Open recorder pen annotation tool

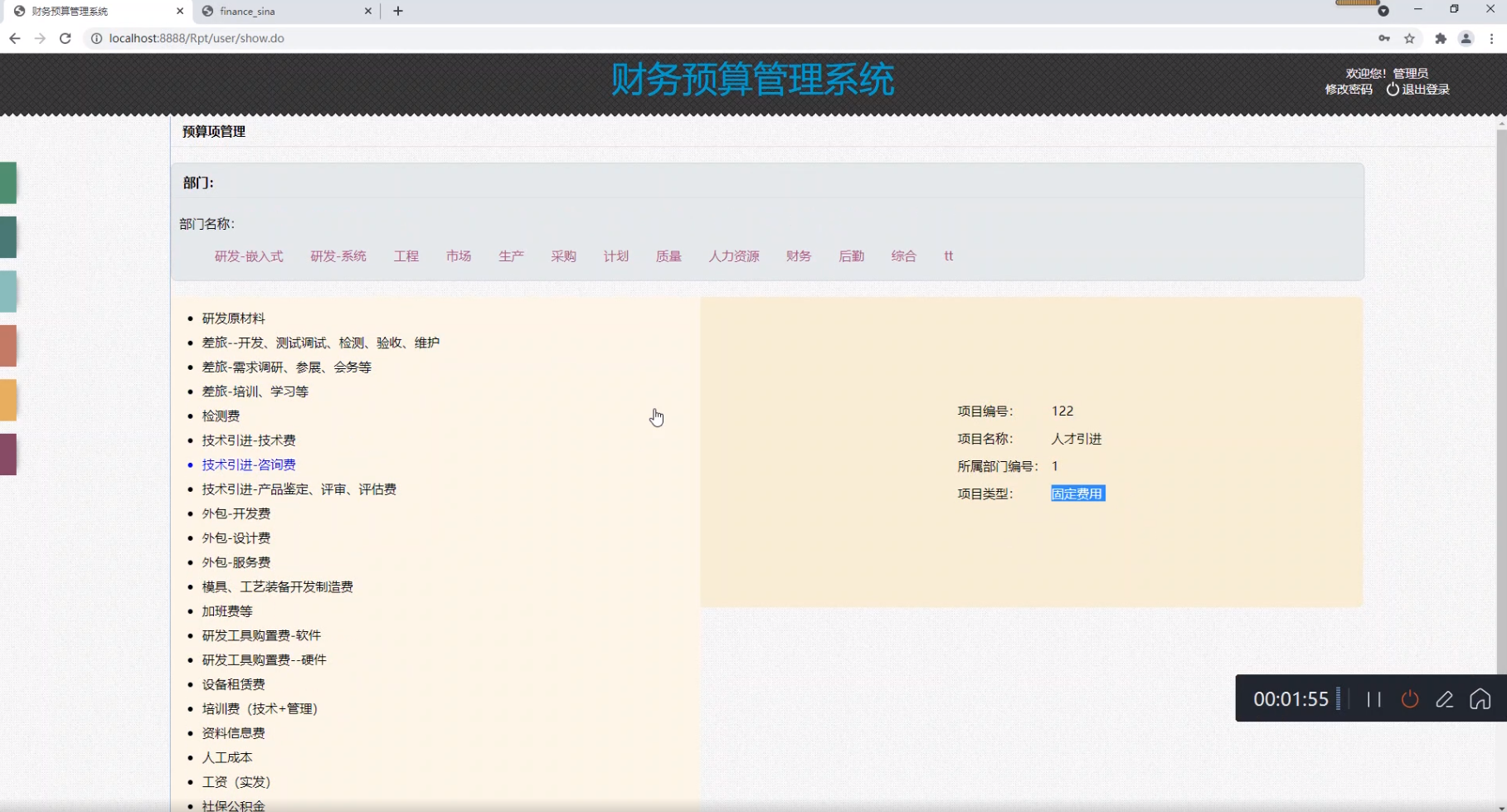1445,699
